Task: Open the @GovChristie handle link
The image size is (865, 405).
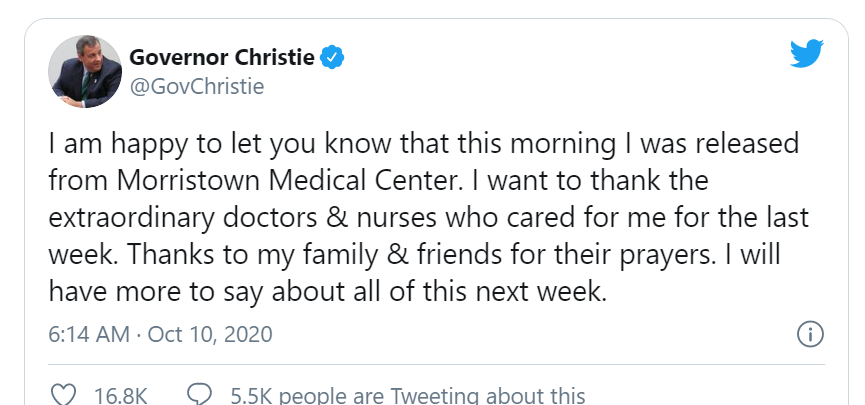Action: (x=196, y=87)
